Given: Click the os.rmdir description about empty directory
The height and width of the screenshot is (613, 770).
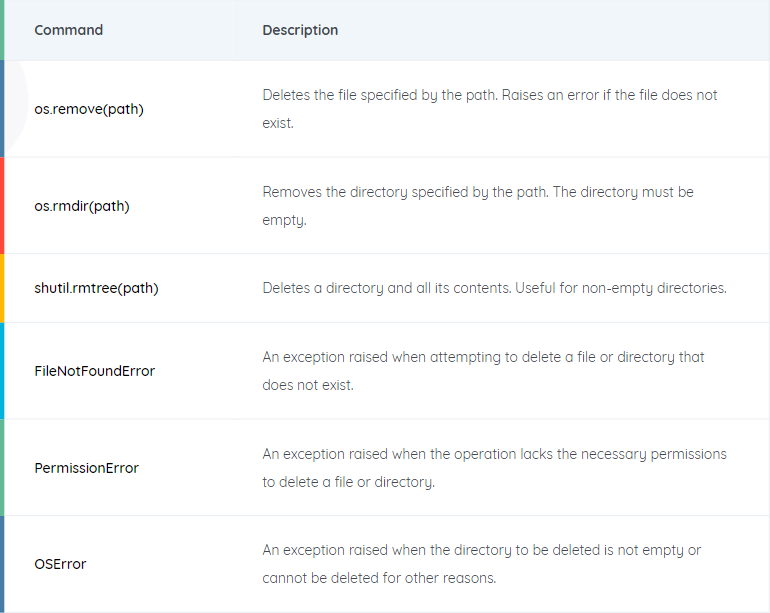Looking at the screenshot, I should [x=478, y=206].
